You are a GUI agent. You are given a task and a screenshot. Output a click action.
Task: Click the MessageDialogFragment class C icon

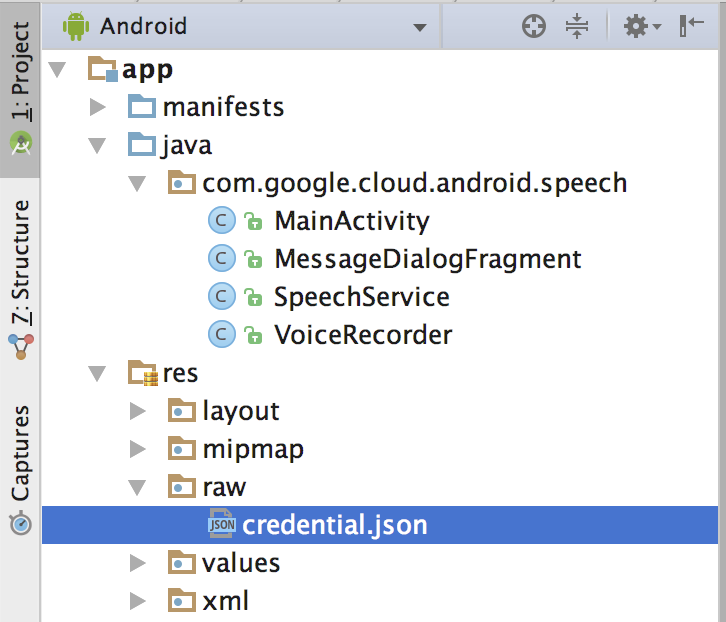click(222, 258)
